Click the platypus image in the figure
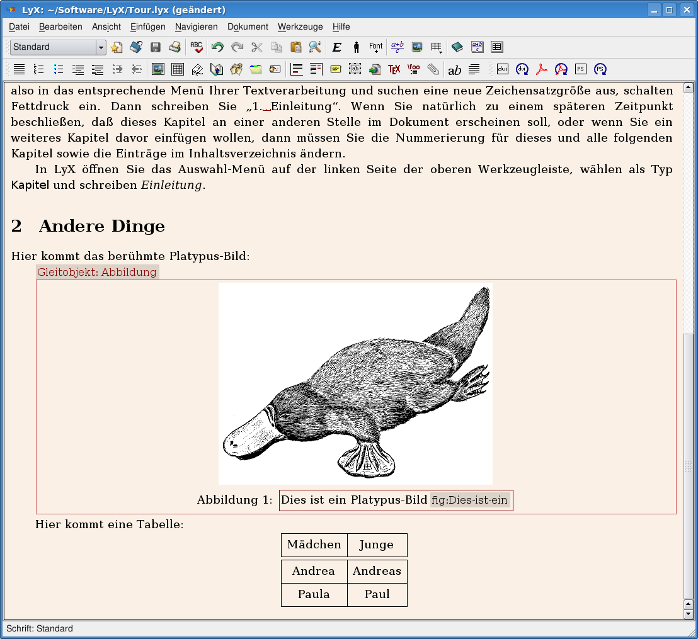Image resolution: width=698 pixels, height=639 pixels. [356, 384]
